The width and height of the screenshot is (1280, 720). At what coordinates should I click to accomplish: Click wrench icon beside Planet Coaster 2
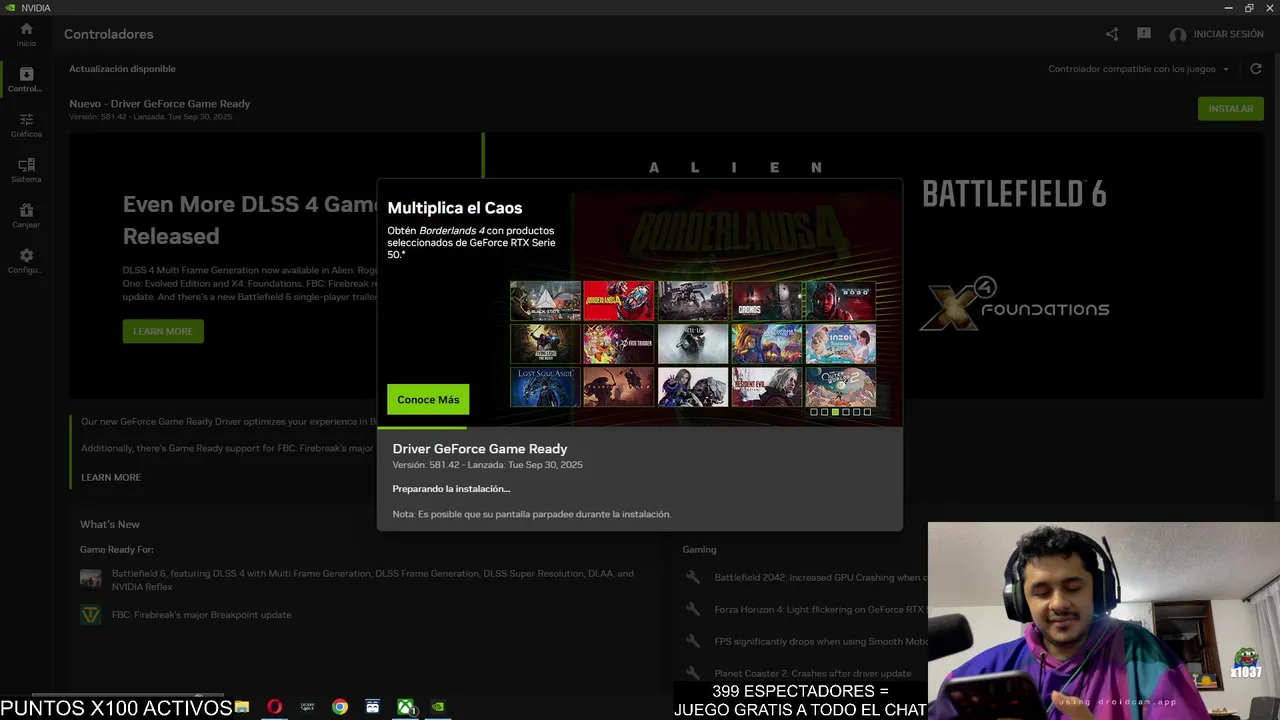pos(692,673)
